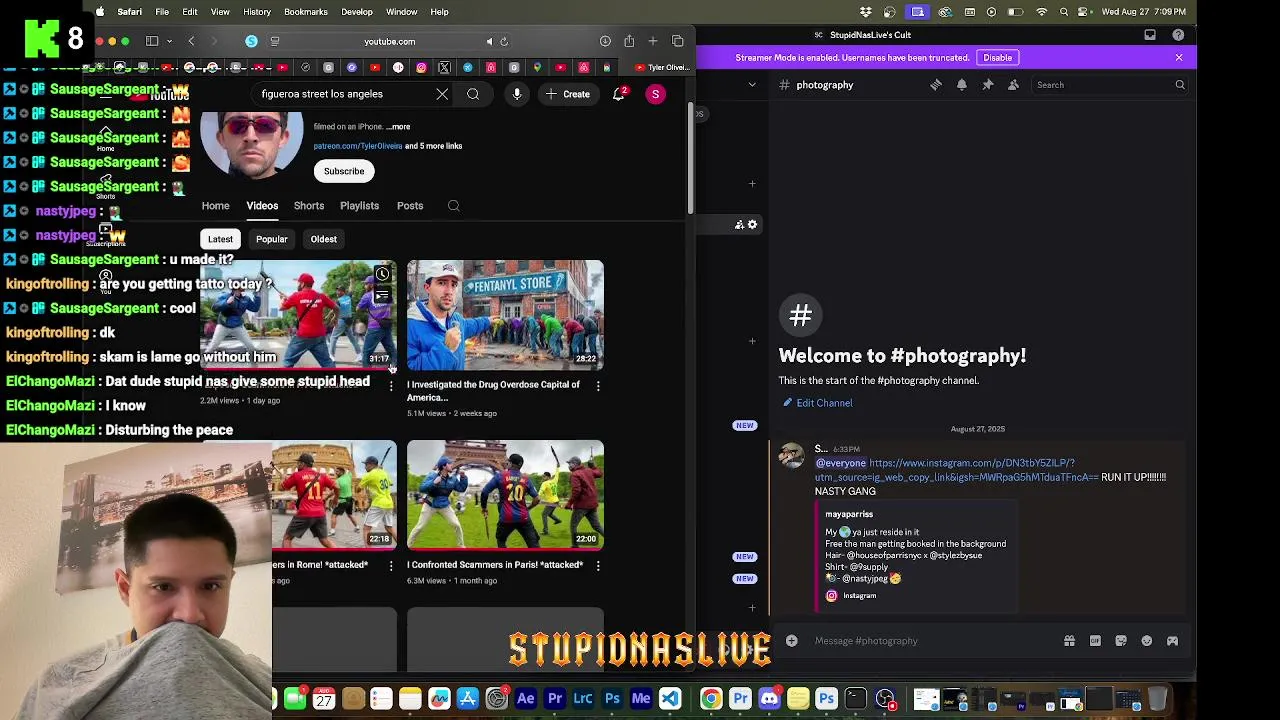Open the Bookmarks menu in the menu bar
The height and width of the screenshot is (720, 1280).
[306, 12]
